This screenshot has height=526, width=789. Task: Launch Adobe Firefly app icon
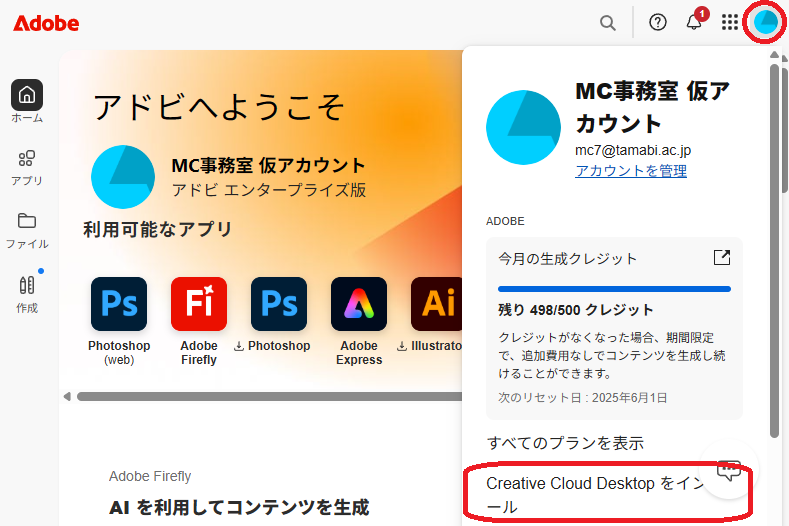[x=199, y=304]
